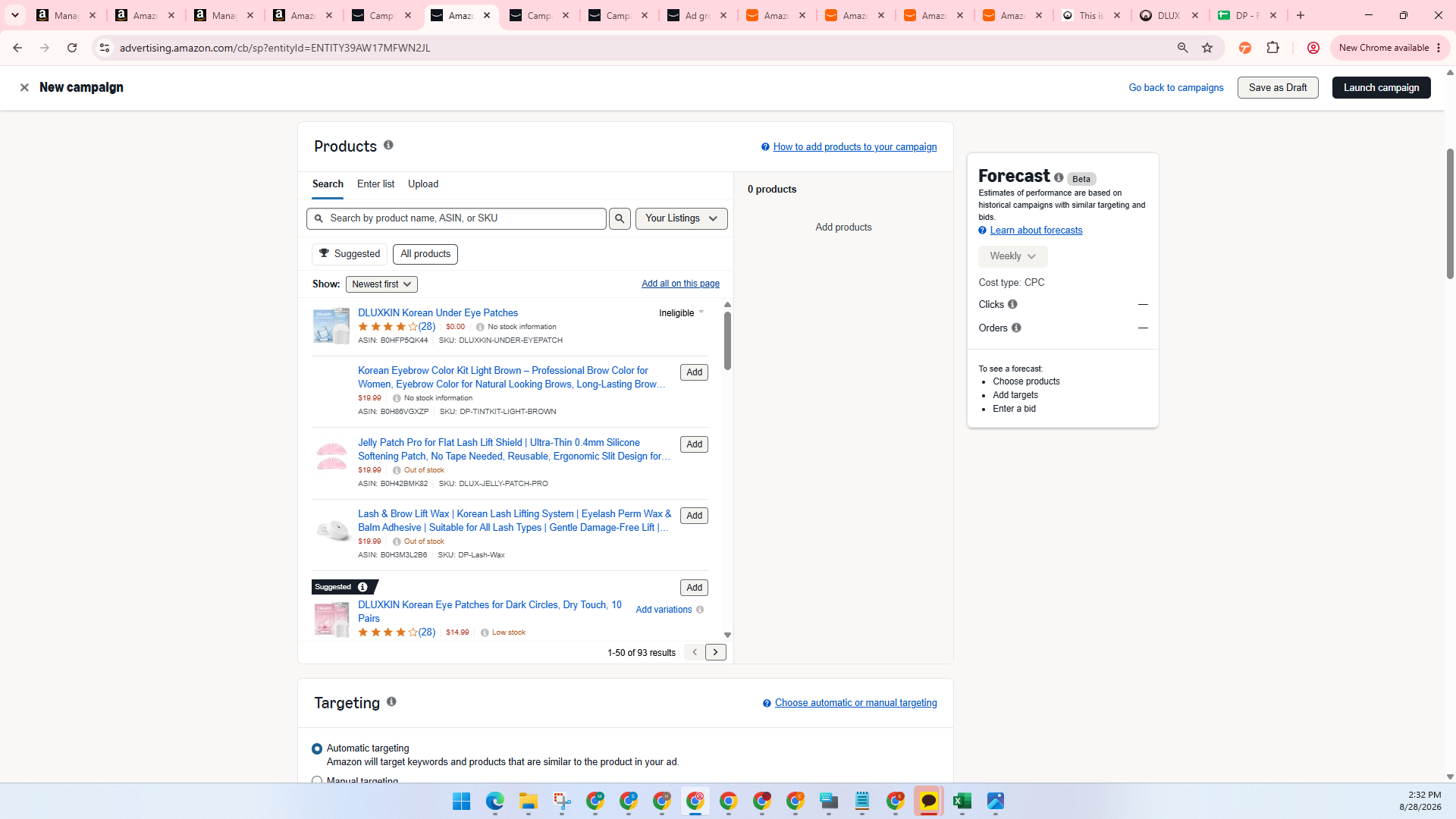Open Excel from the taskbar
Viewport: 1456px width, 819px height.
pyautogui.click(x=962, y=802)
